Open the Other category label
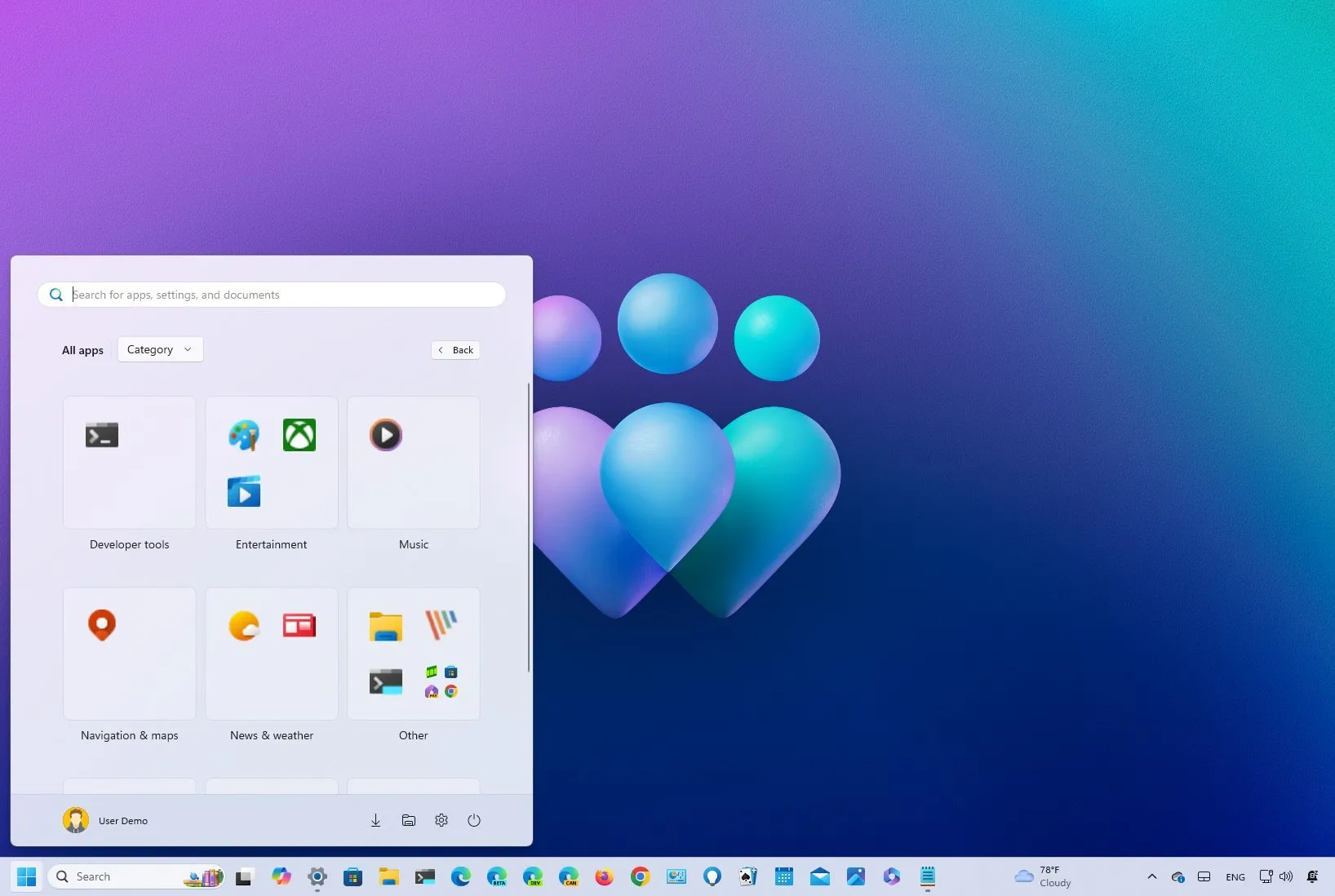 (x=414, y=735)
